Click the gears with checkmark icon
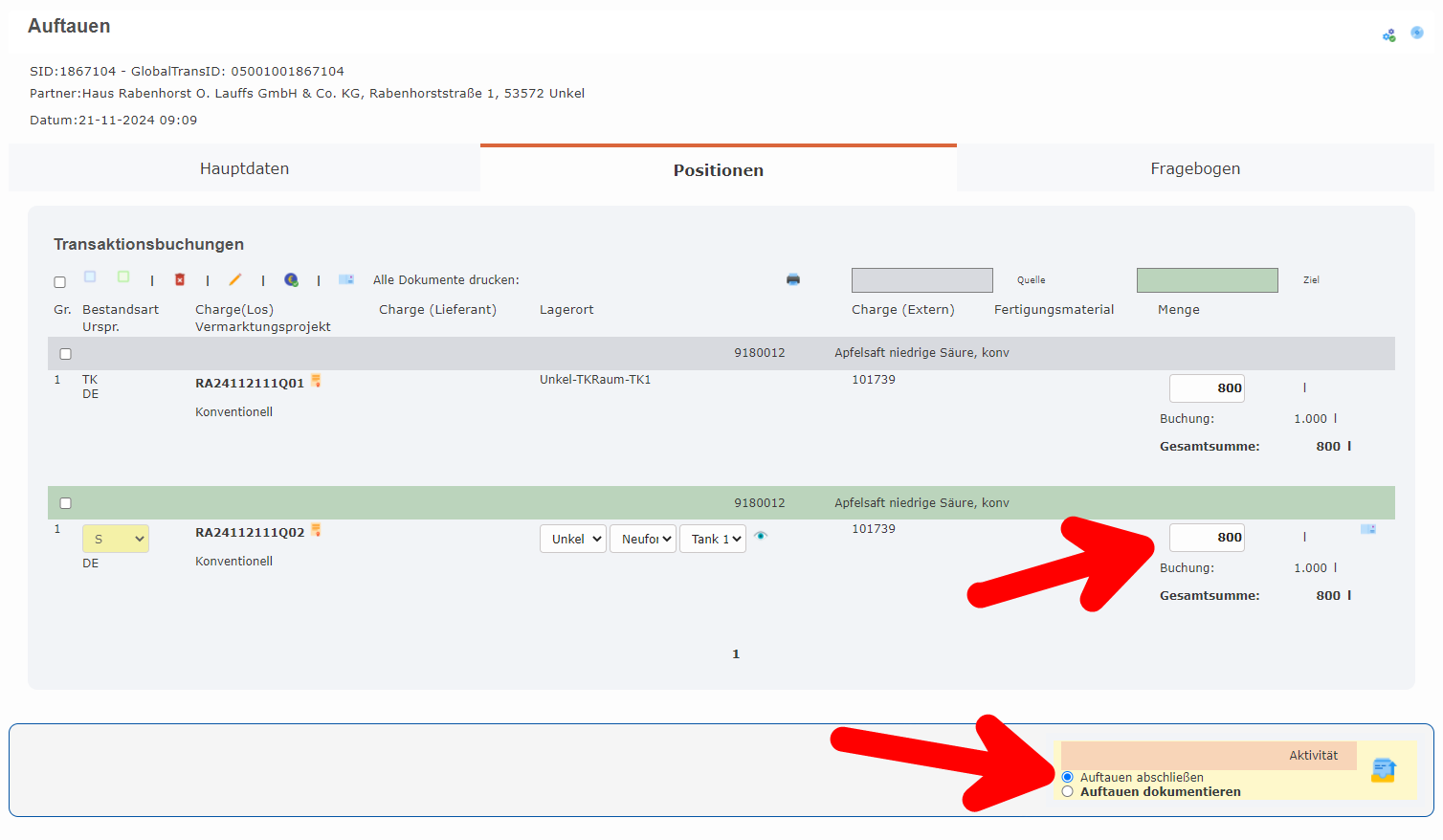Image resolution: width=1443 pixels, height=840 pixels. coord(1388,35)
